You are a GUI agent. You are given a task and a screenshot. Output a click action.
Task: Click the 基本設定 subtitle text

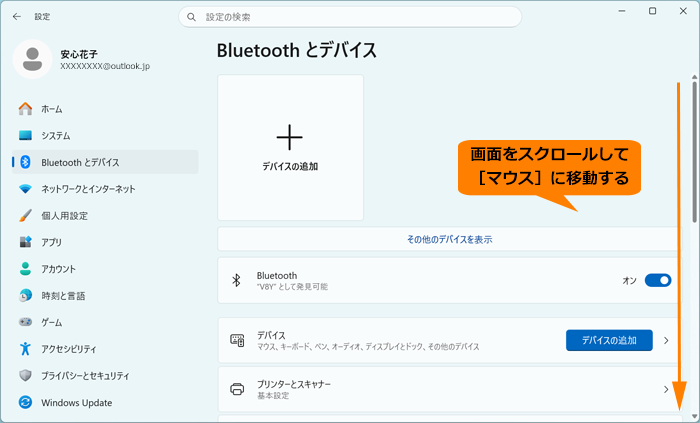[273, 395]
